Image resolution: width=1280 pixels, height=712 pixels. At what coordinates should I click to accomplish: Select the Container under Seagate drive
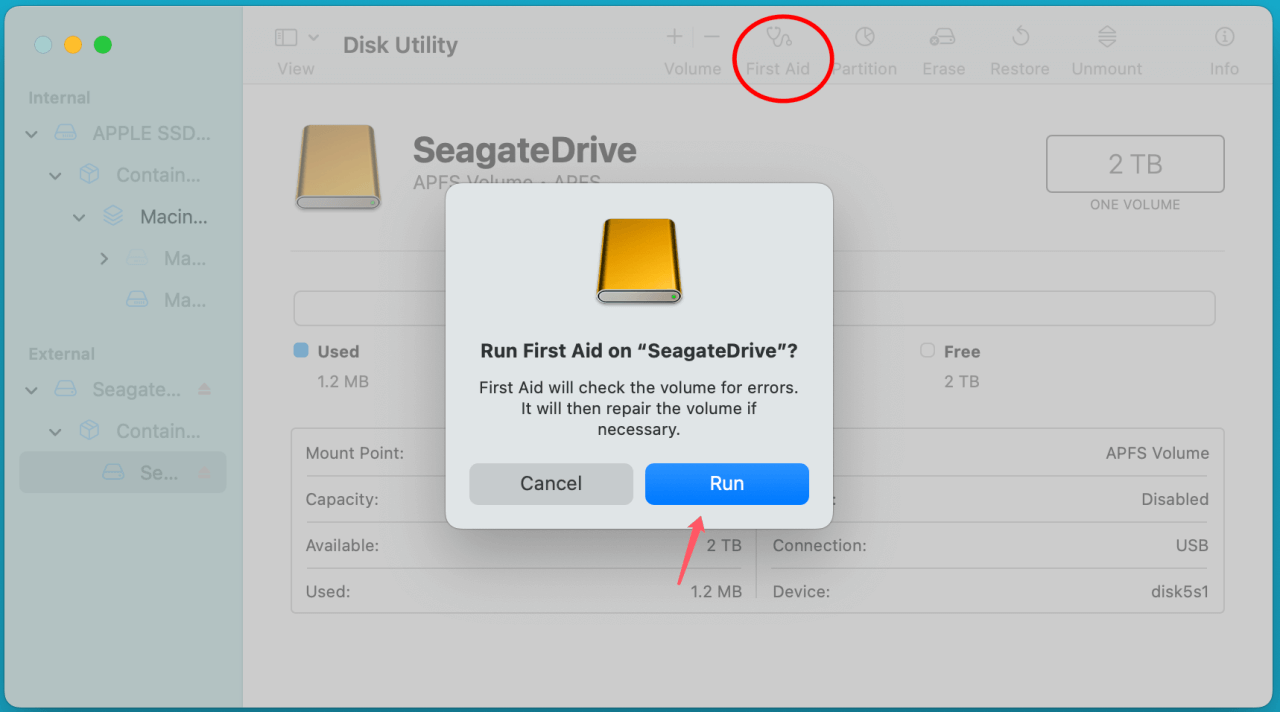pos(160,431)
